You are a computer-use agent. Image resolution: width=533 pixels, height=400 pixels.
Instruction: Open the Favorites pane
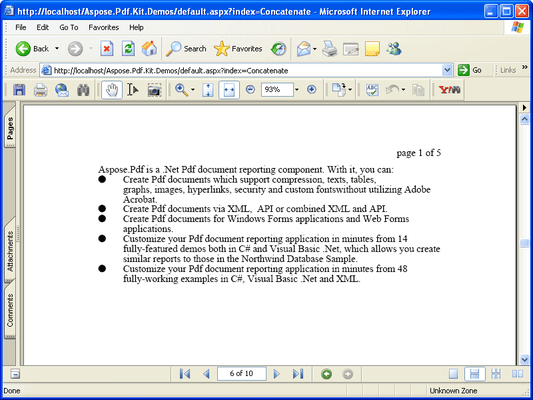pos(238,49)
